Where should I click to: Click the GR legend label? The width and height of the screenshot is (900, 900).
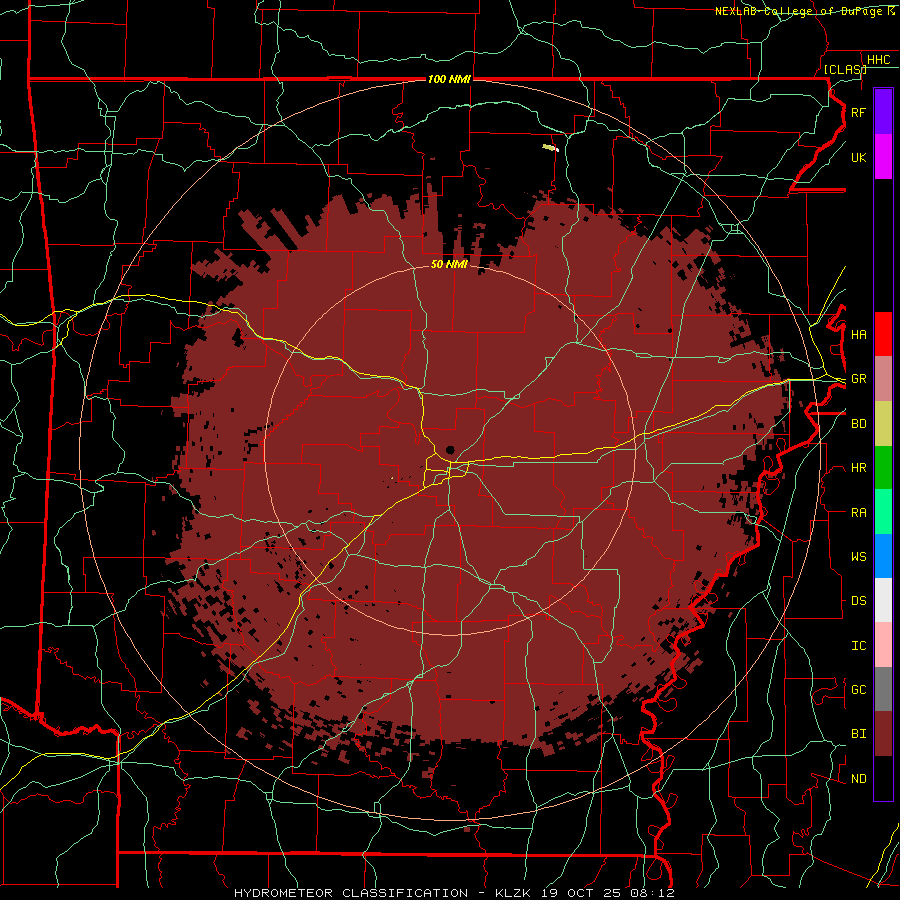(858, 379)
